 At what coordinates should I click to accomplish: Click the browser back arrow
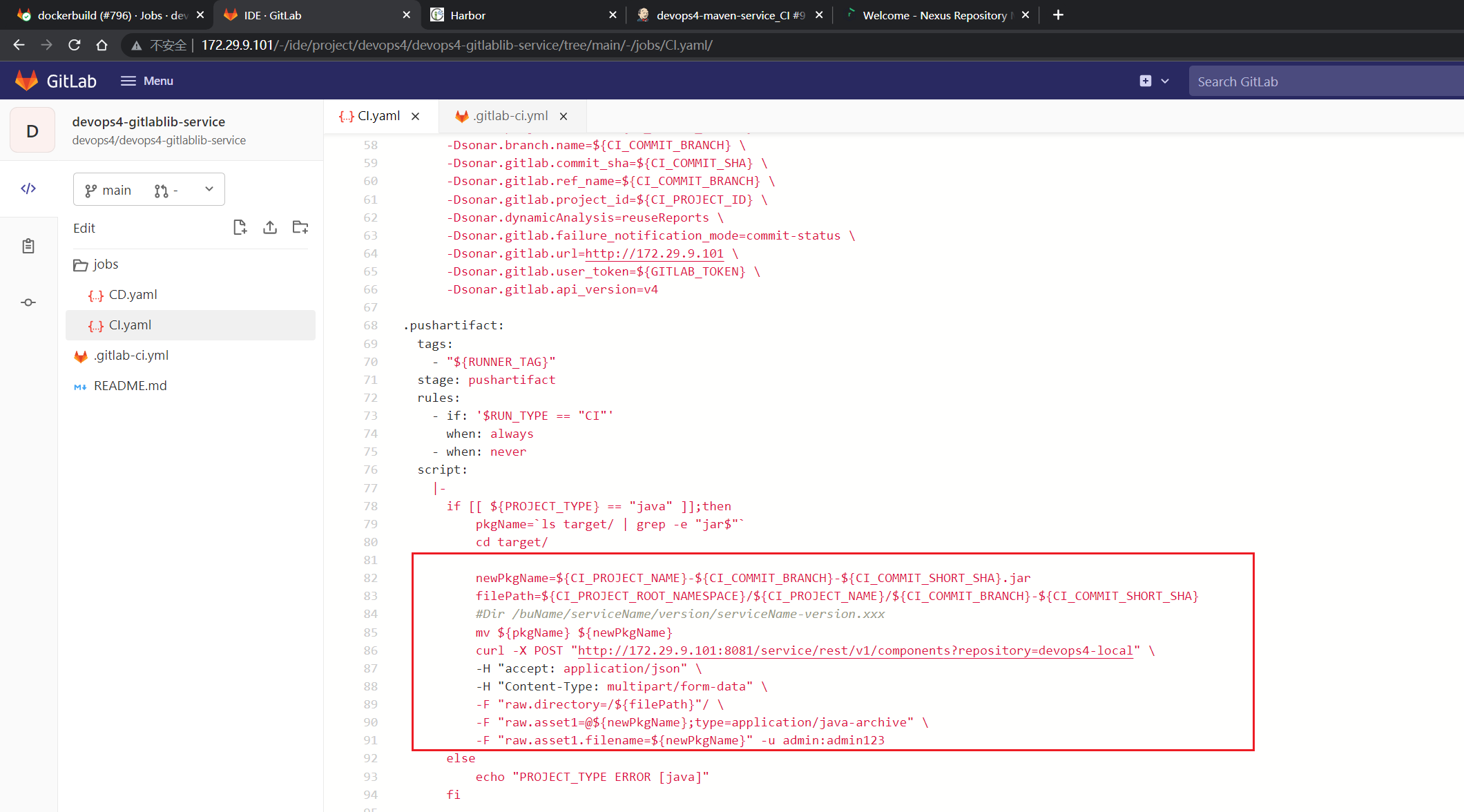(19, 45)
